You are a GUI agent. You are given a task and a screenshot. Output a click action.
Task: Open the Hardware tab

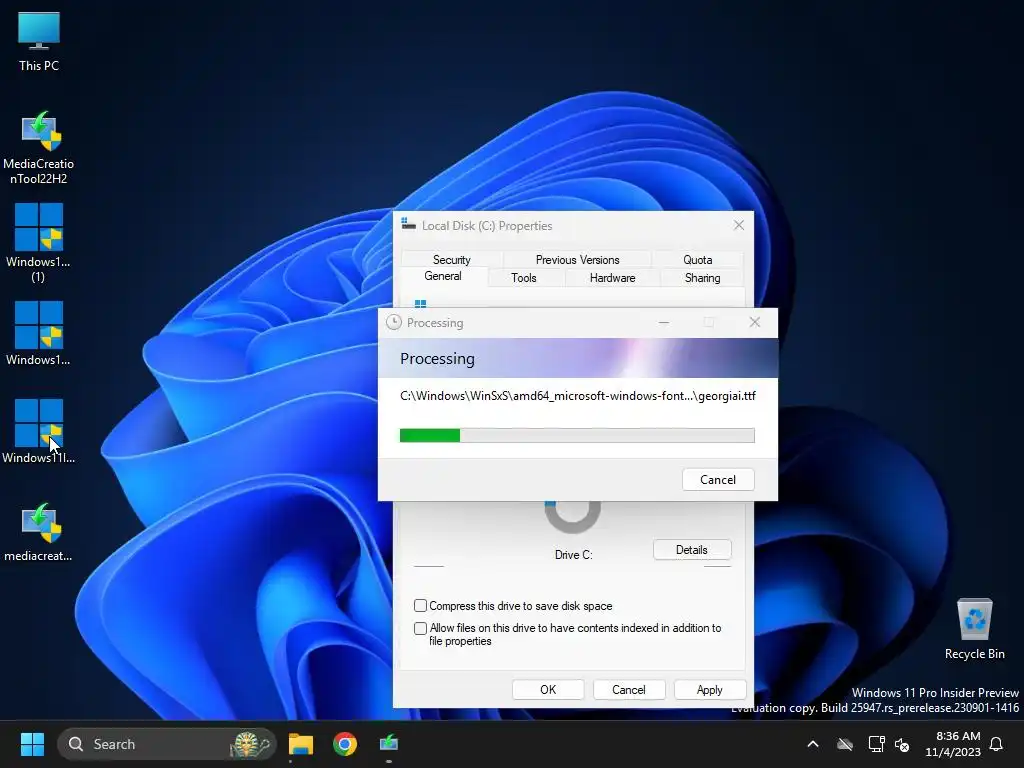coord(612,278)
